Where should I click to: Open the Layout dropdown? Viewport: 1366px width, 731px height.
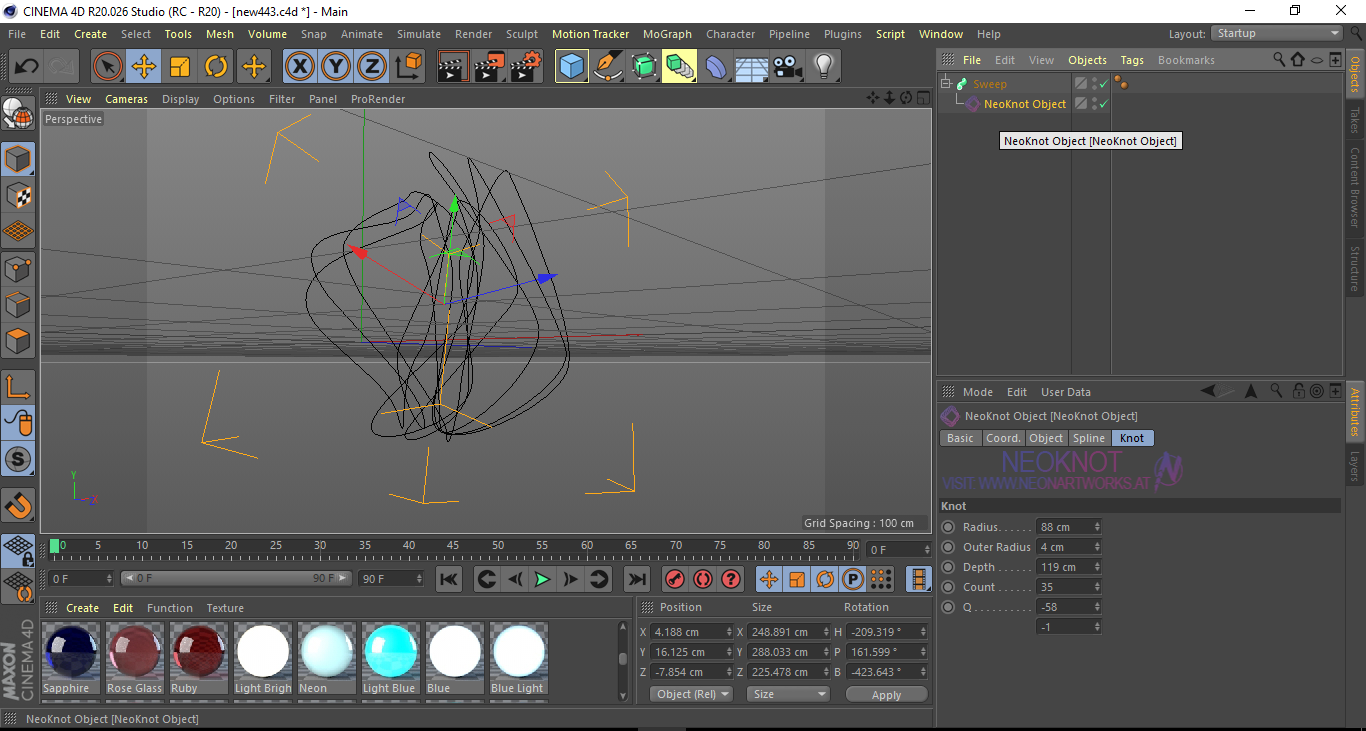coord(1278,33)
